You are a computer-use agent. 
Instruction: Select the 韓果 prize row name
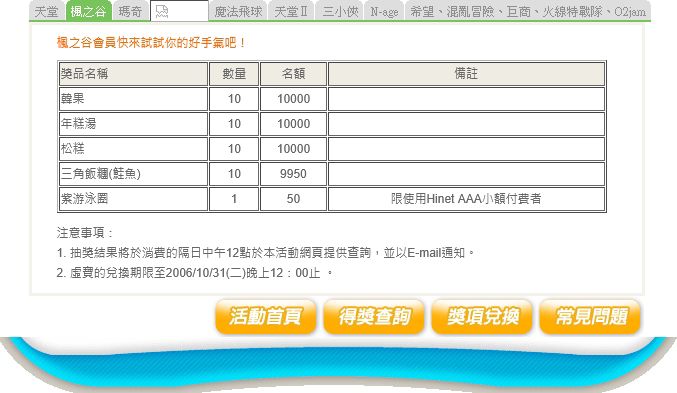[133, 99]
